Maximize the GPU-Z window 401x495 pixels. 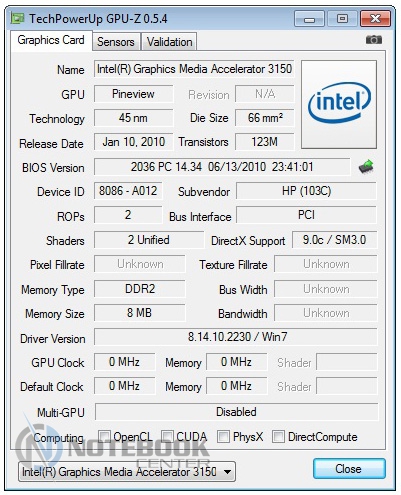[342, 19]
